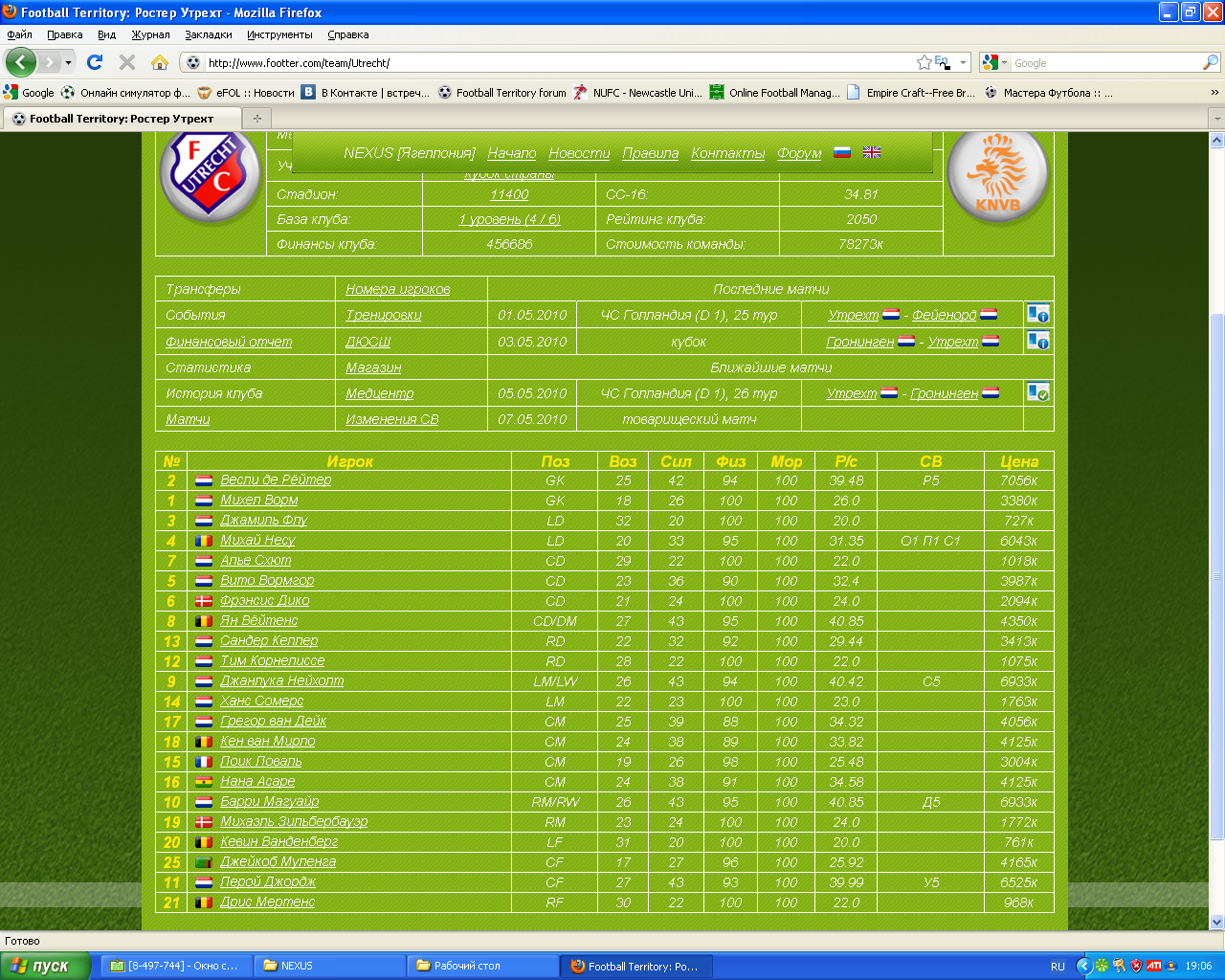Open Финансовый отчет link
The height and width of the screenshot is (980, 1225).
tap(229, 342)
